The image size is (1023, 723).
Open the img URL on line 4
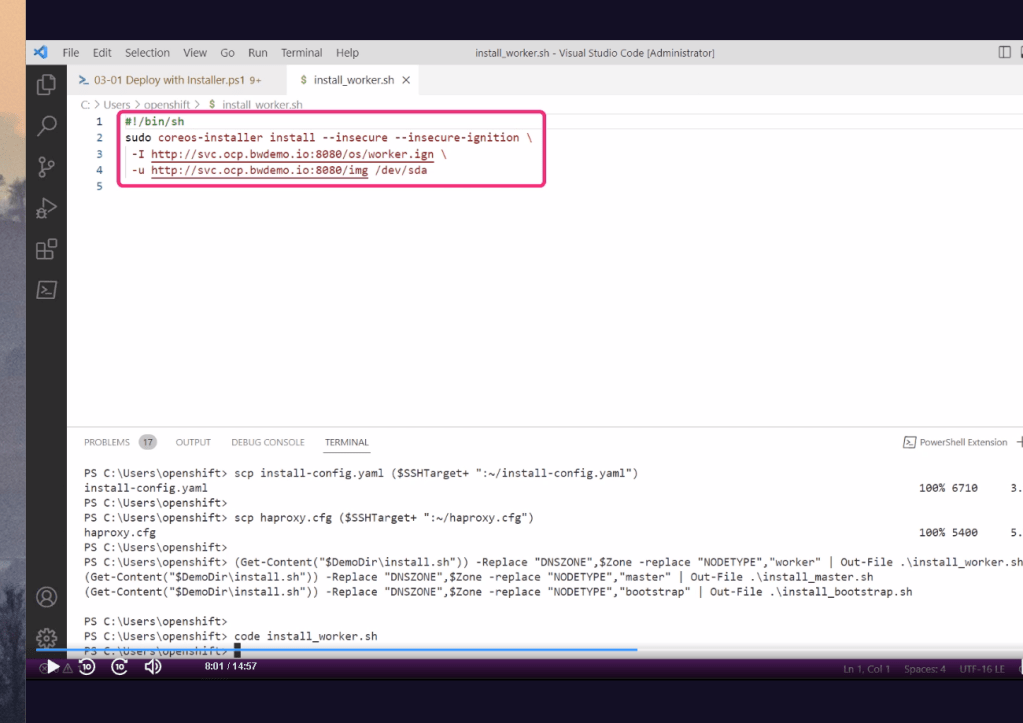point(260,170)
